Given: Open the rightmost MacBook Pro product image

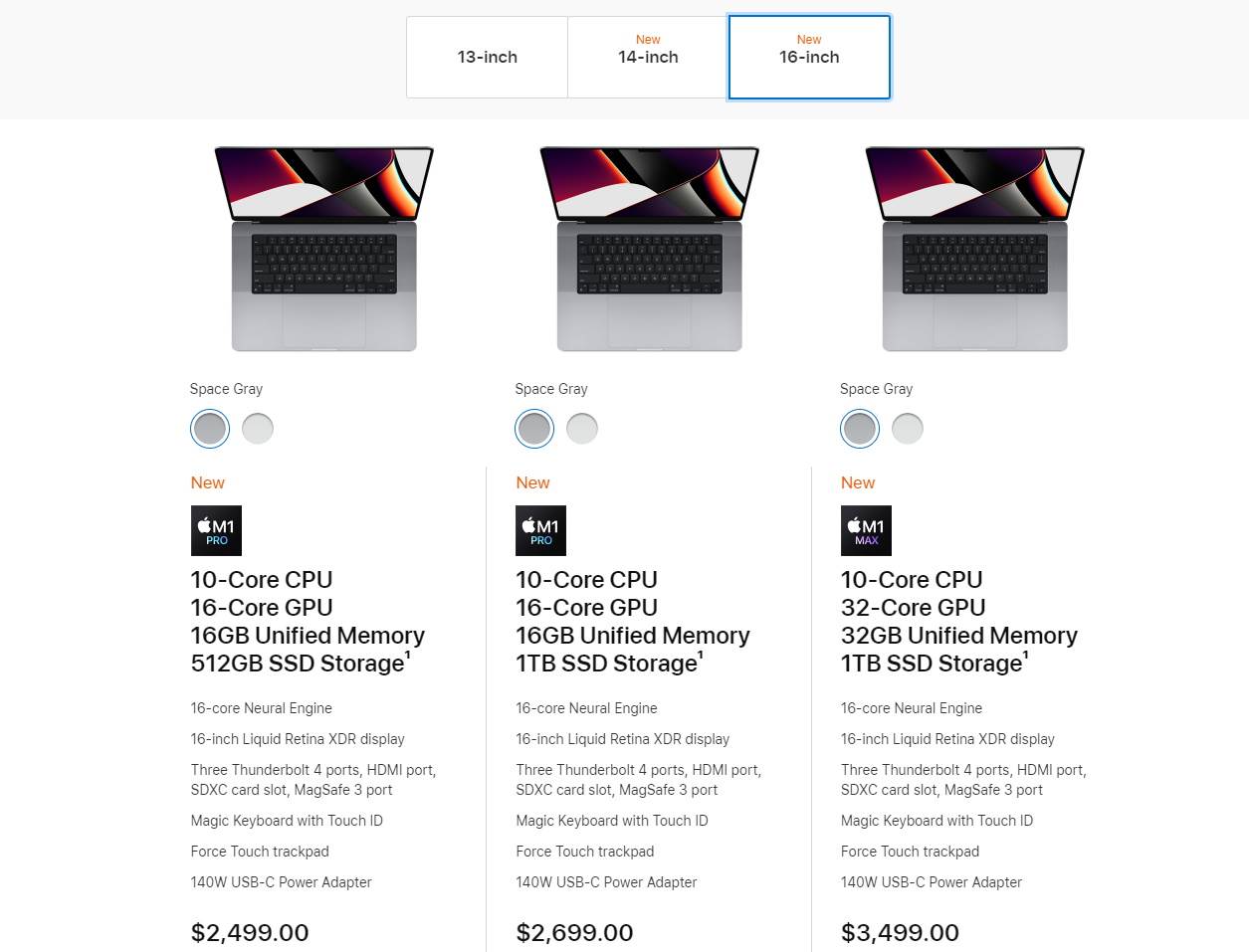Looking at the screenshot, I should (x=974, y=249).
